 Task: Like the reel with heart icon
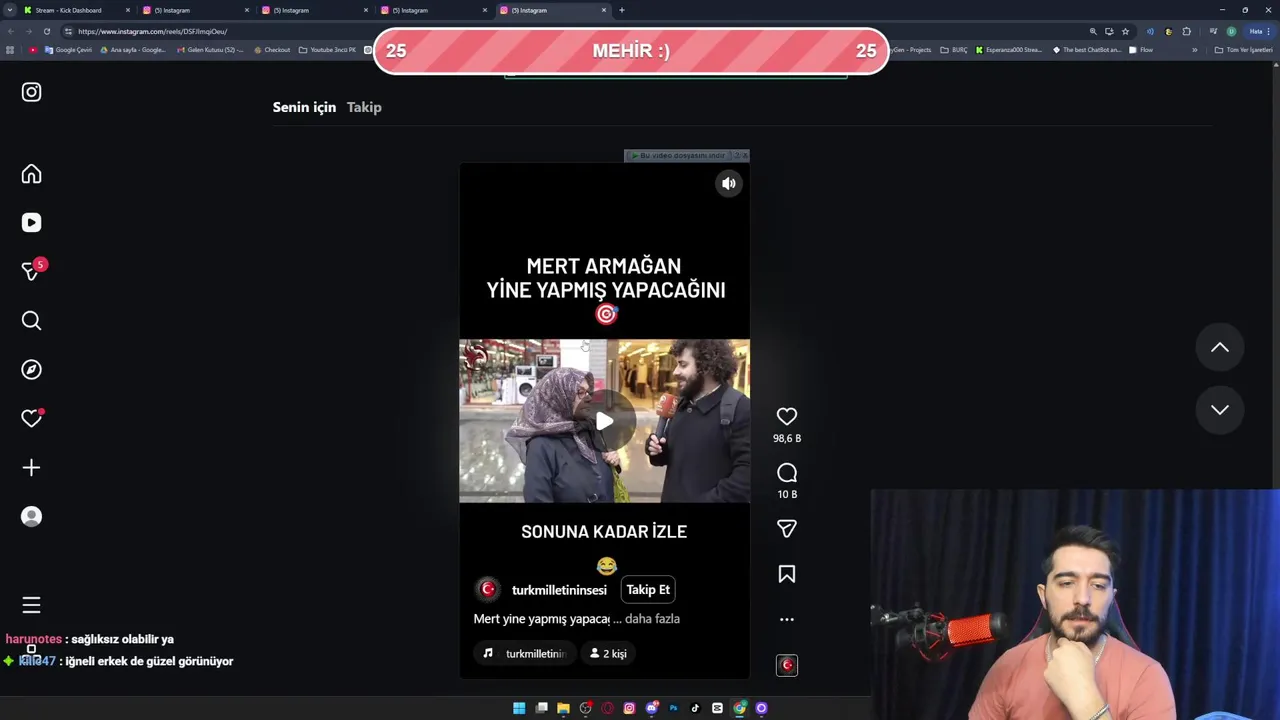[787, 416]
